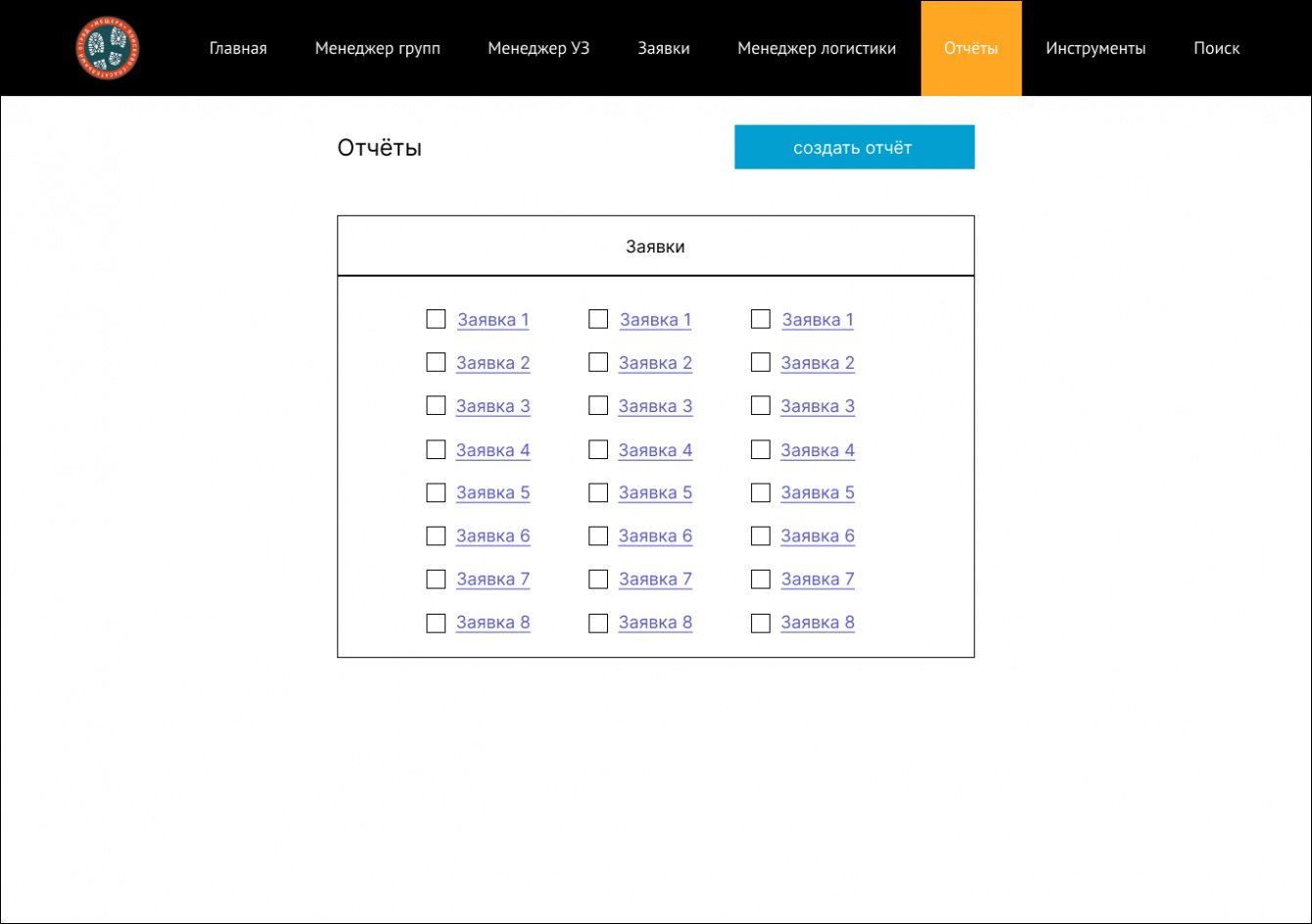Open the Инструменты nav item
The height and width of the screenshot is (924, 1312).
pos(1096,48)
